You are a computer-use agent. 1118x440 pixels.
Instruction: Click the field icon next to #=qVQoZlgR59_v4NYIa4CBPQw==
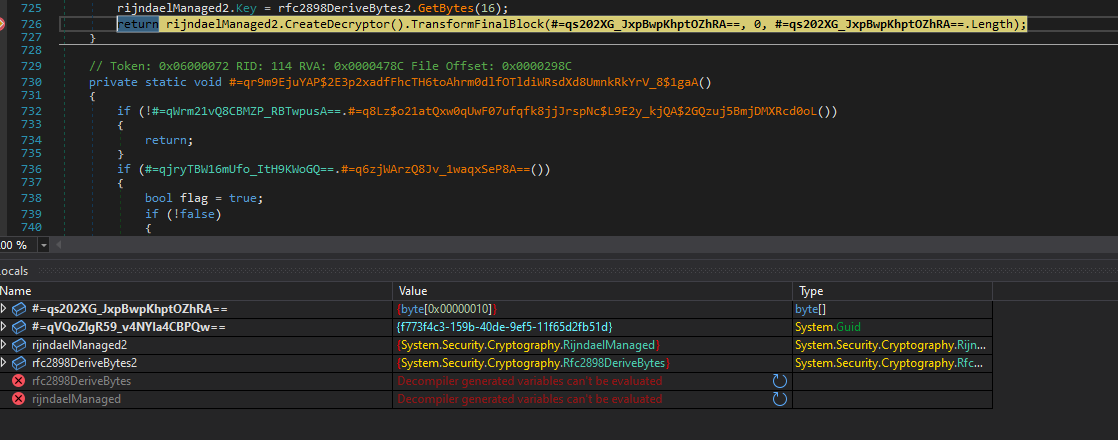click(19, 327)
